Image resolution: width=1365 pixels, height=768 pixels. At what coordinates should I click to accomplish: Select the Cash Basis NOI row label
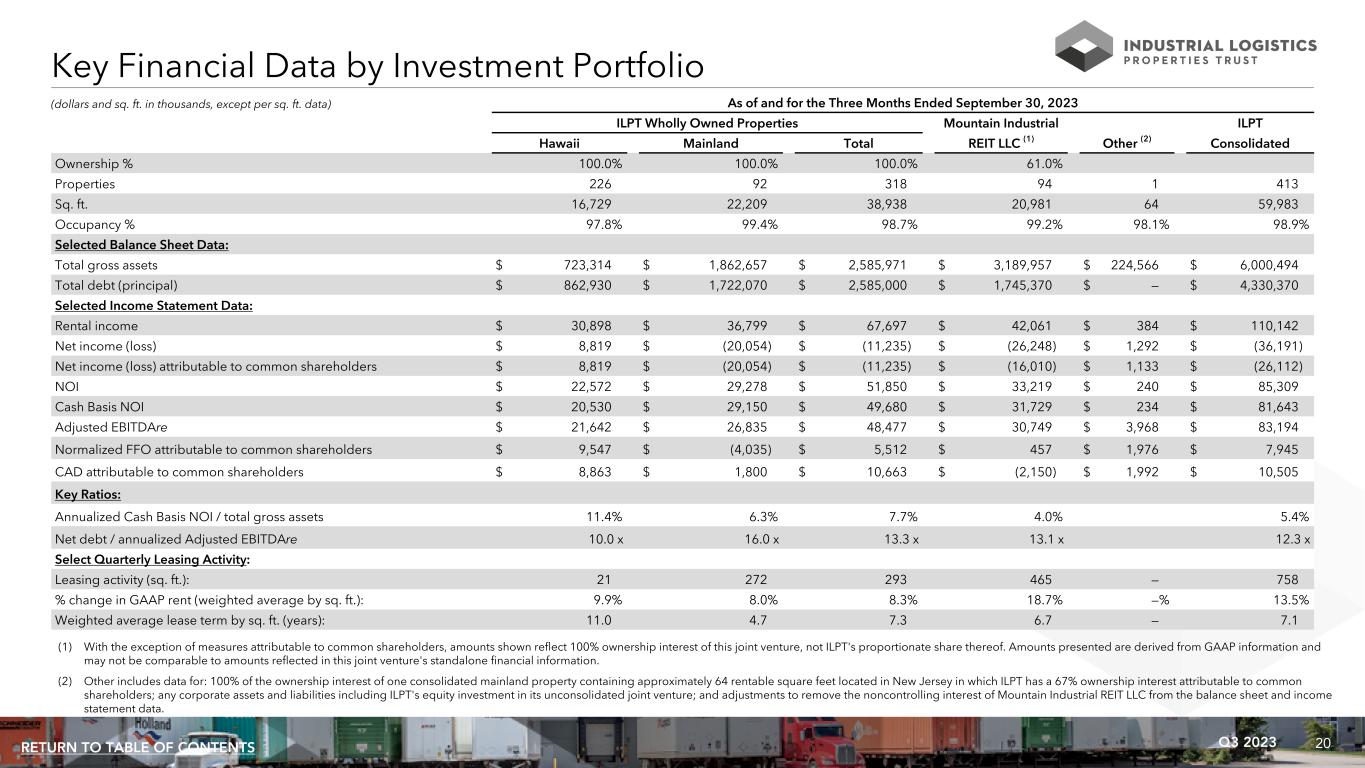click(98, 407)
